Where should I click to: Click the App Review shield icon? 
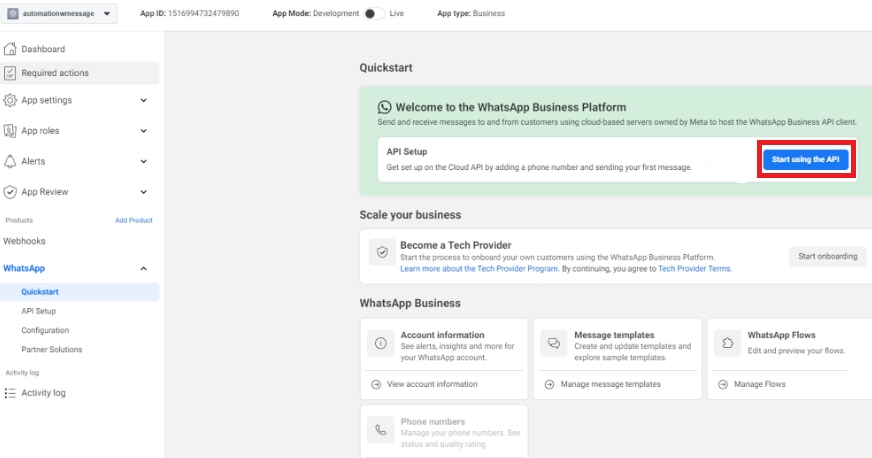point(10,192)
